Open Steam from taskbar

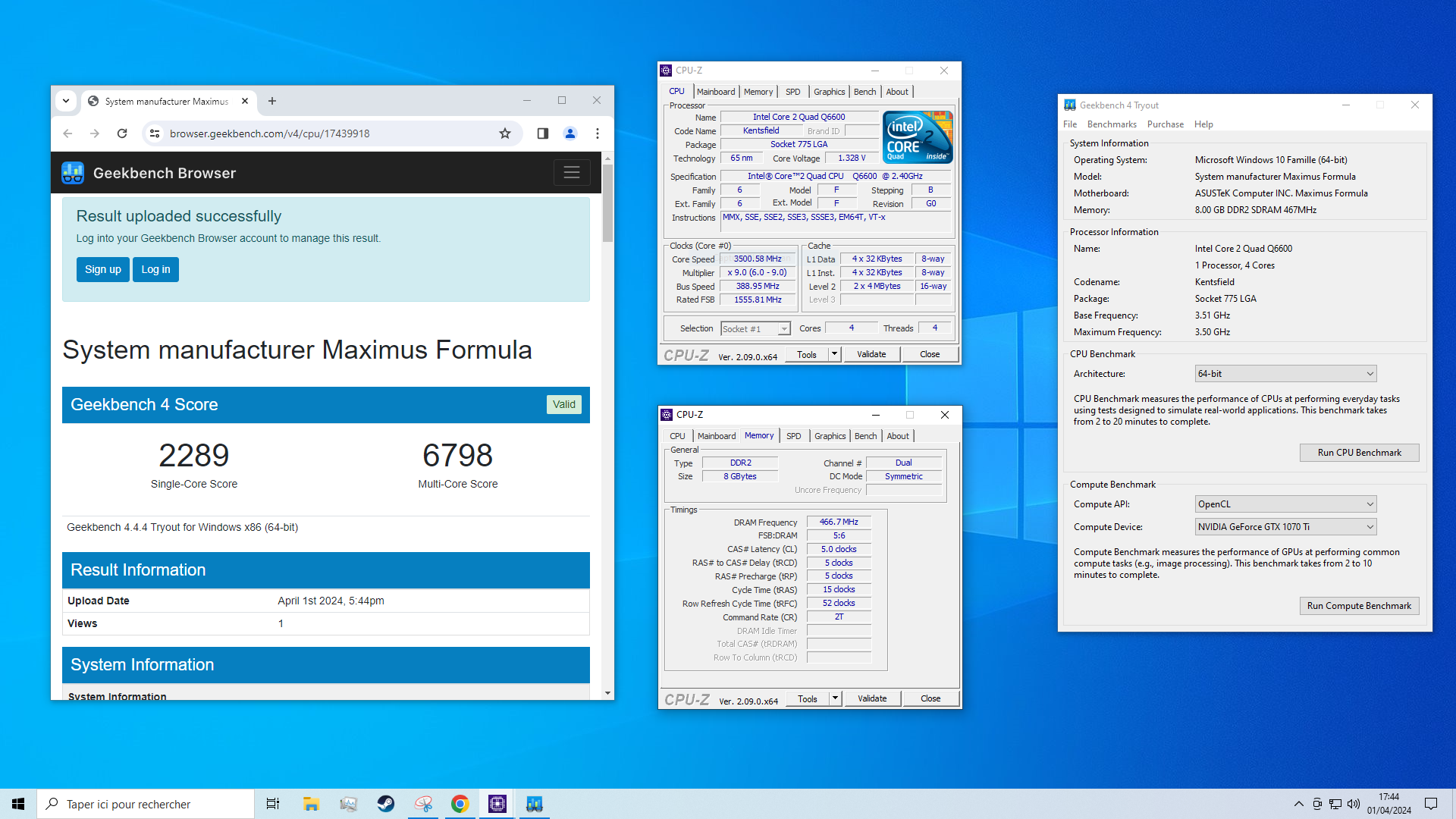[385, 804]
